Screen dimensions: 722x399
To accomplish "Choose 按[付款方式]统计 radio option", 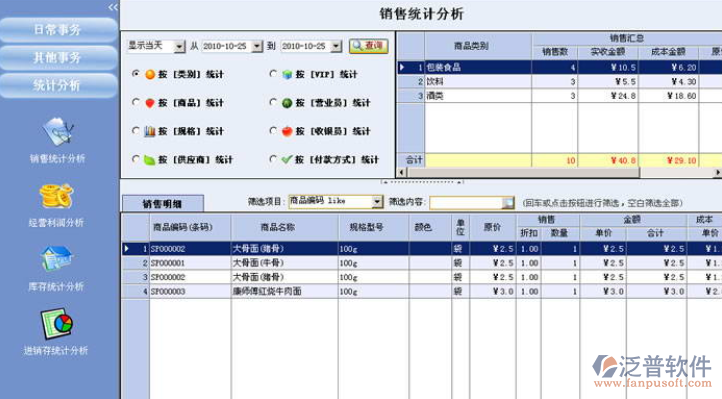I will click(x=273, y=159).
